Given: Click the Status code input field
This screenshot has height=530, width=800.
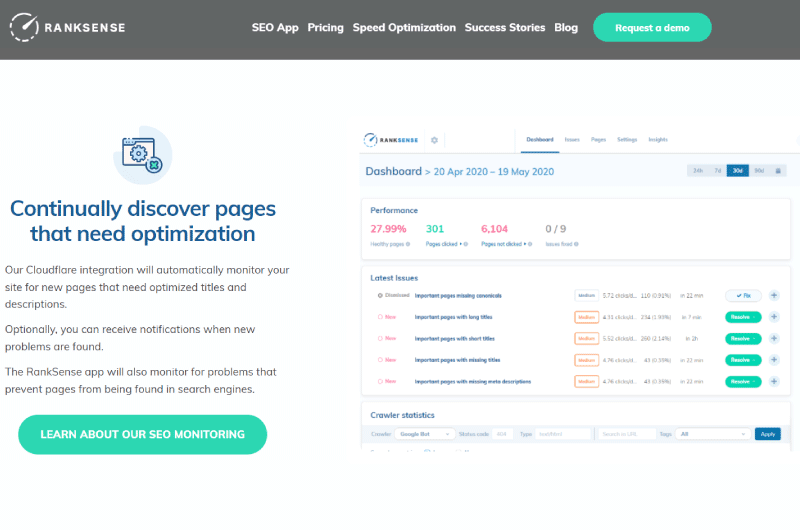Looking at the screenshot, I should (502, 434).
